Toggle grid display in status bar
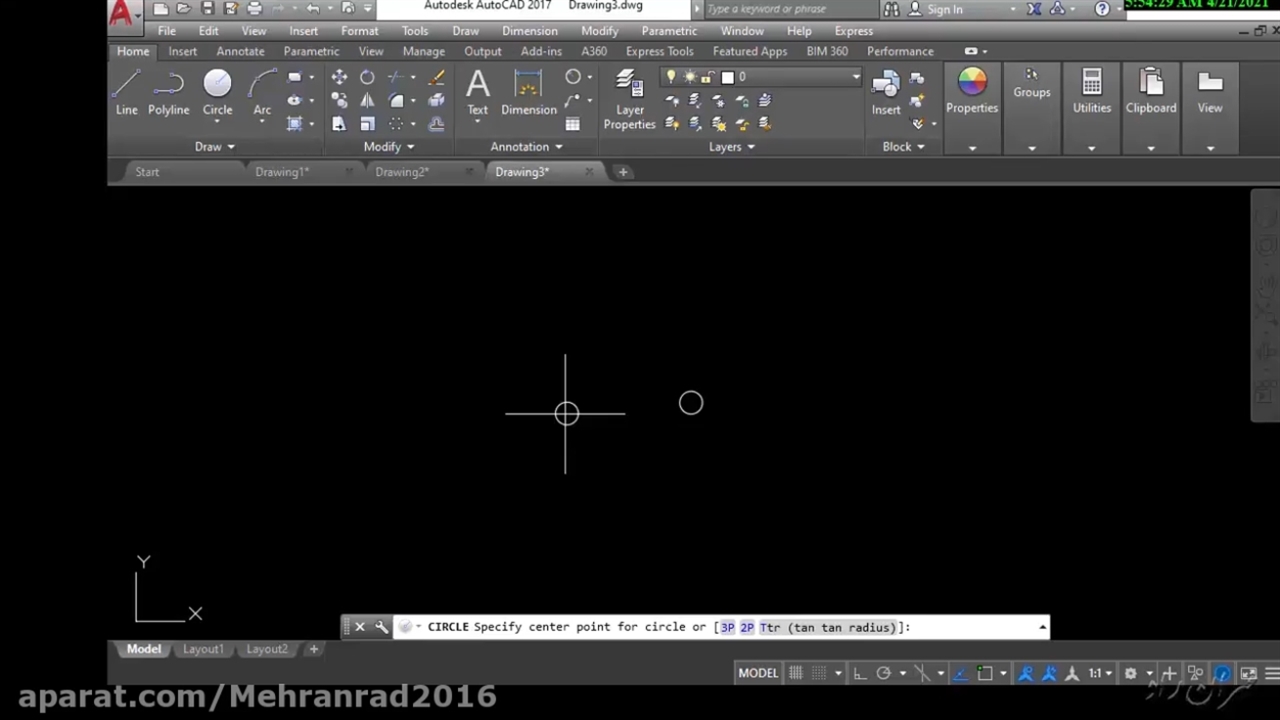 pyautogui.click(x=795, y=673)
